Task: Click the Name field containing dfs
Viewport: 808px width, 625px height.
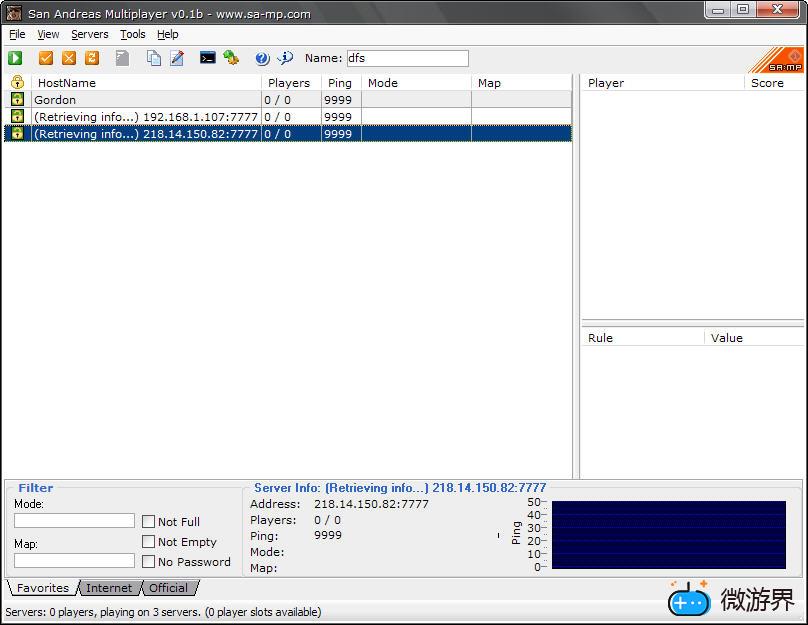Action: [408, 58]
